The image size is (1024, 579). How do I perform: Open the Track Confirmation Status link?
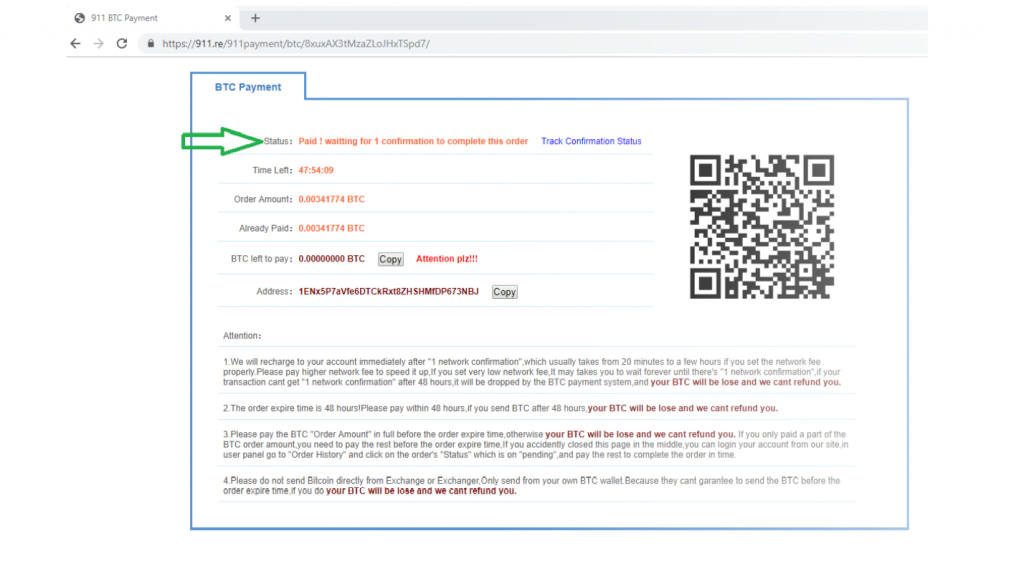[591, 141]
